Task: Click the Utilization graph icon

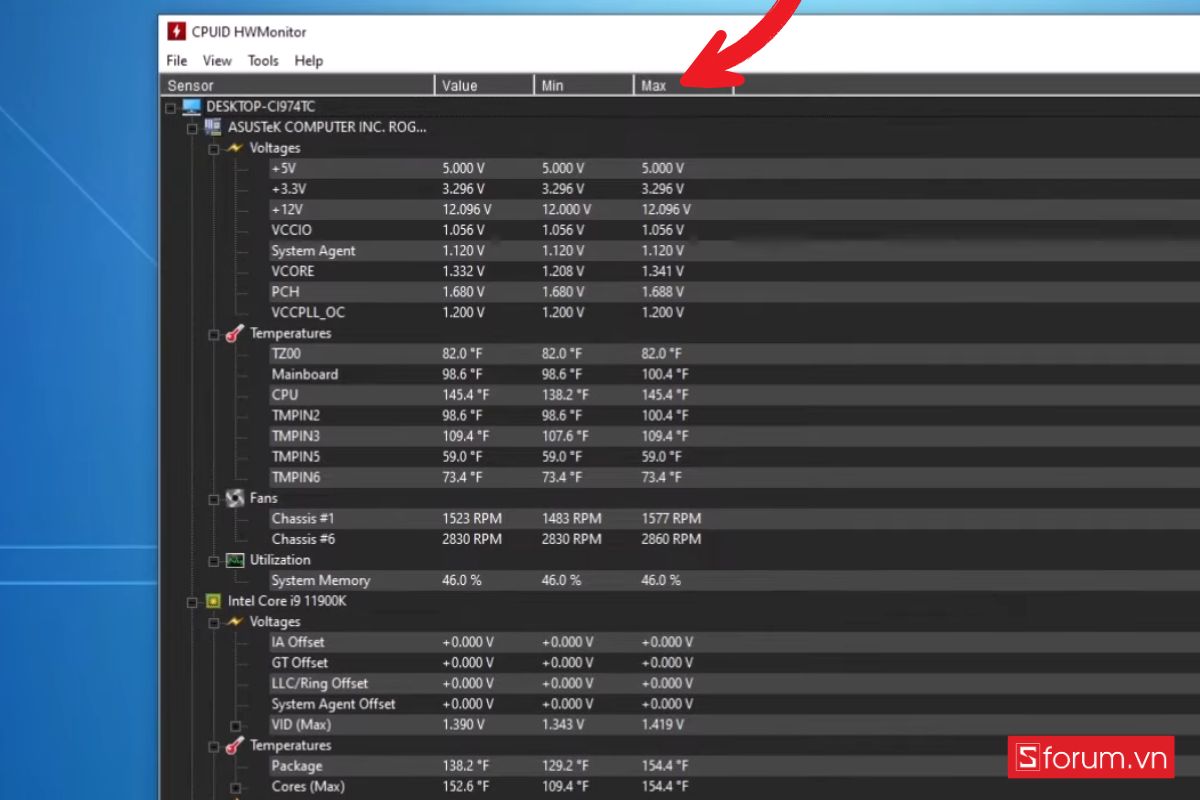Action: click(x=235, y=560)
